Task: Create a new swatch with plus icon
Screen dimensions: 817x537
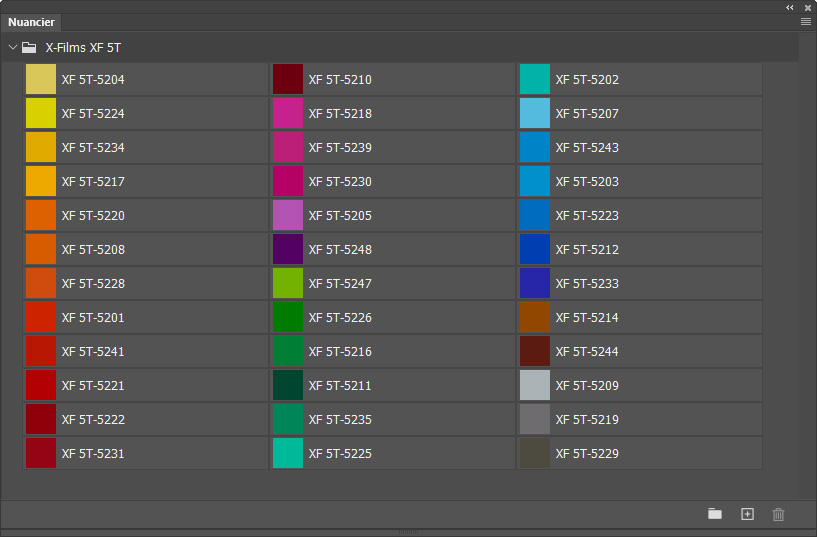Action: [x=747, y=514]
